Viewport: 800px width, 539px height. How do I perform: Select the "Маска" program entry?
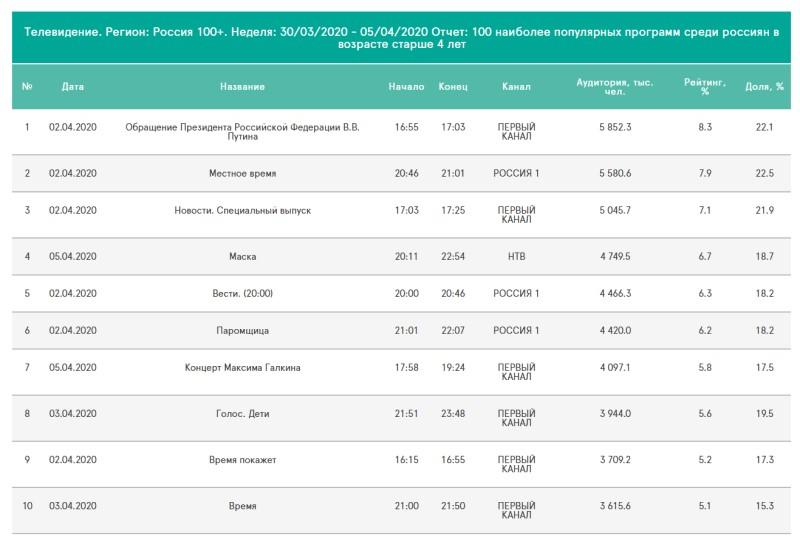242,257
